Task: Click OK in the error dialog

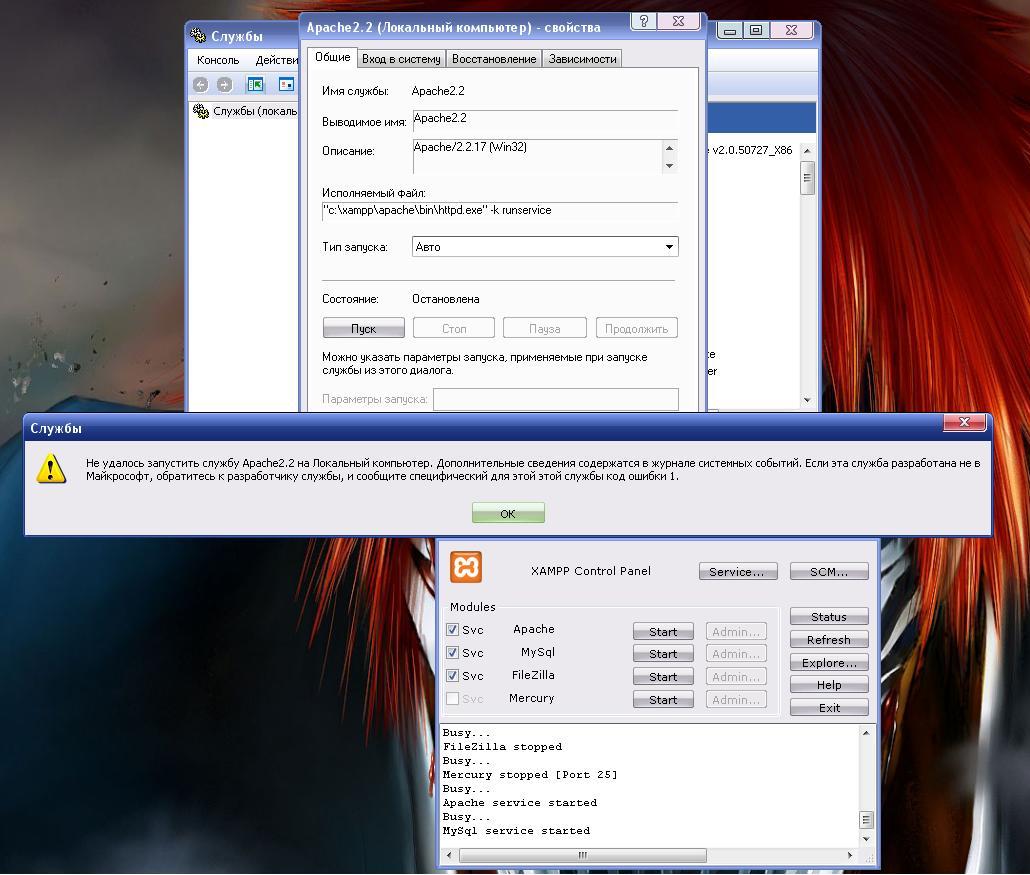Action: click(x=508, y=513)
